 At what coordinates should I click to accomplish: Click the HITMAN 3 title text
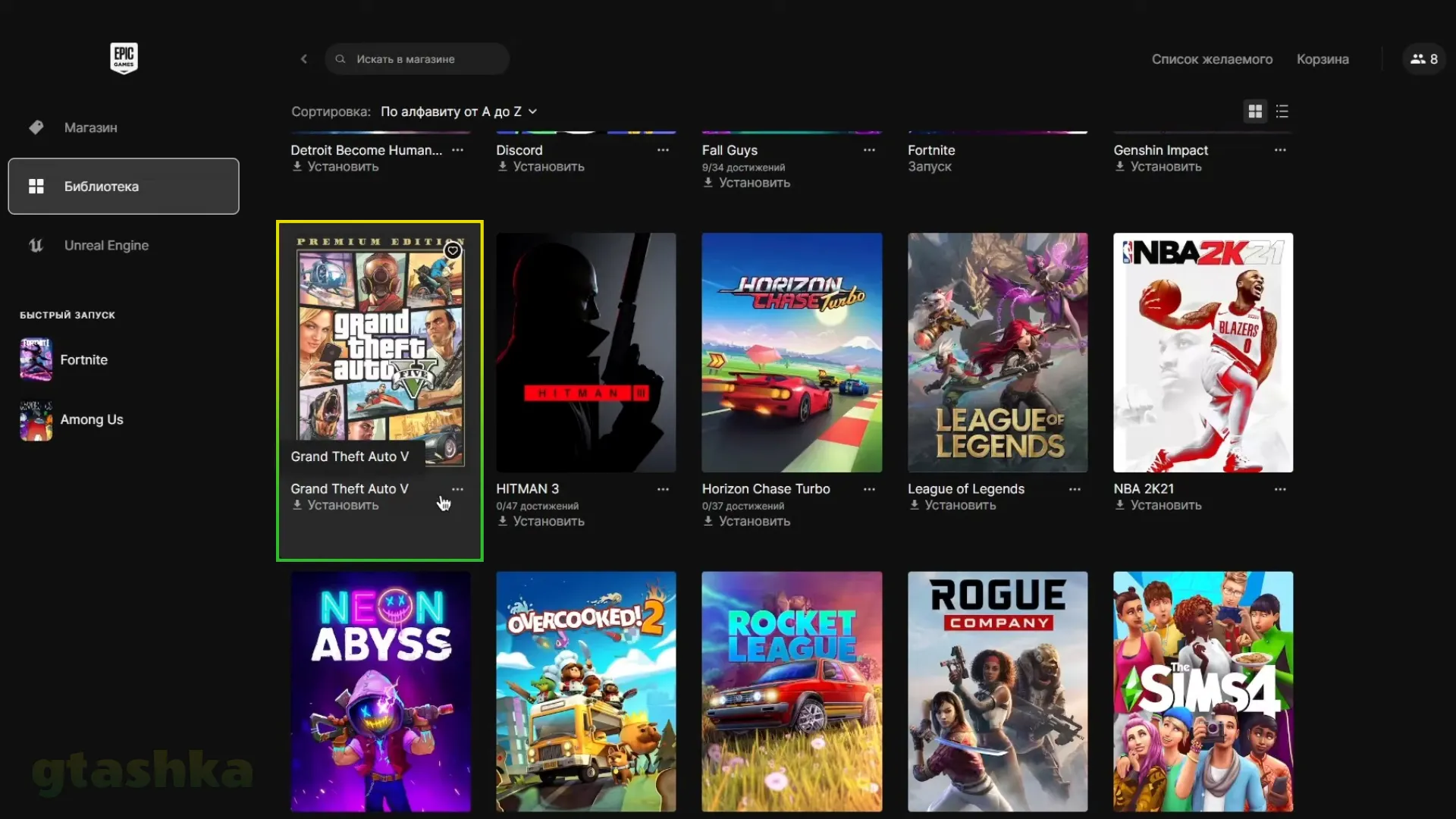[527, 489]
